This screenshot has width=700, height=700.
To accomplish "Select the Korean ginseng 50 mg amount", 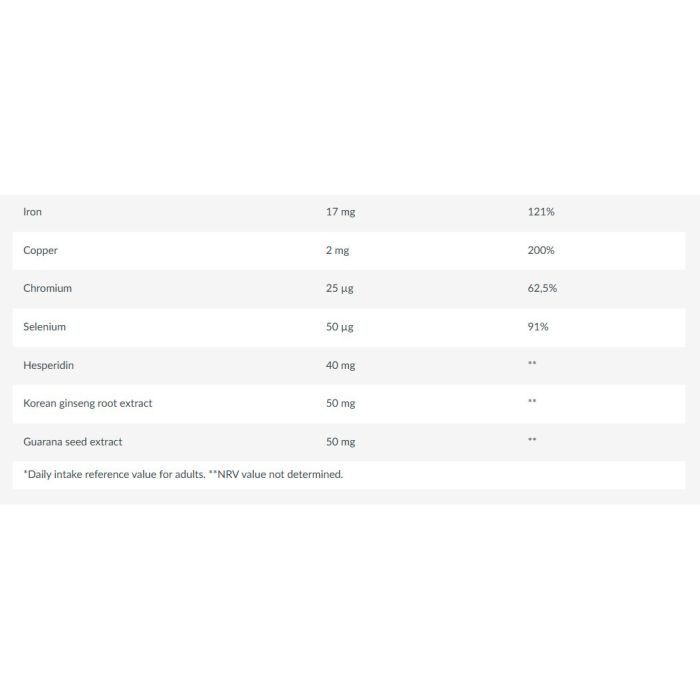I will tap(340, 404).
